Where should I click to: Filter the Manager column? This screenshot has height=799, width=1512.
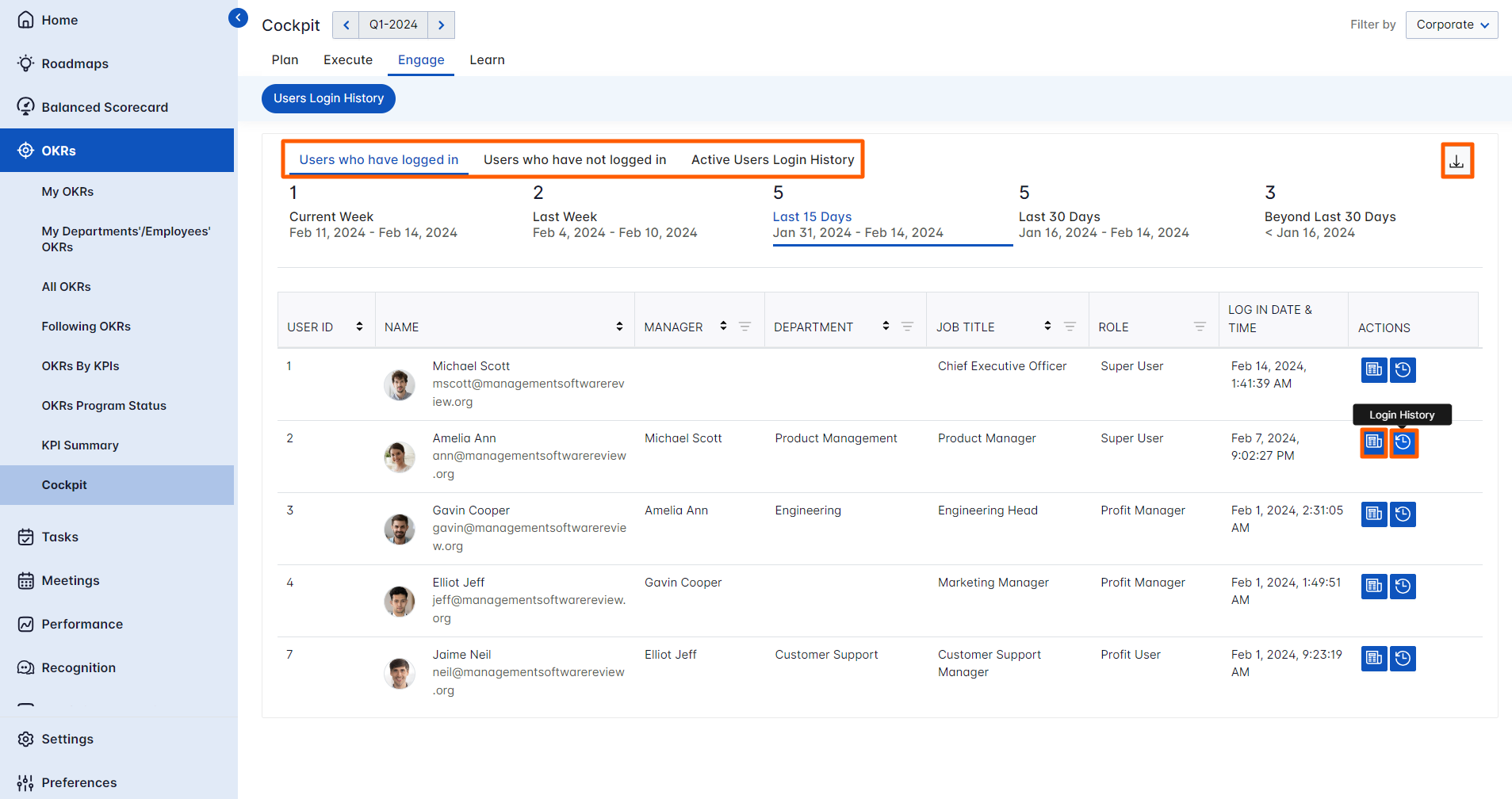[x=745, y=327]
